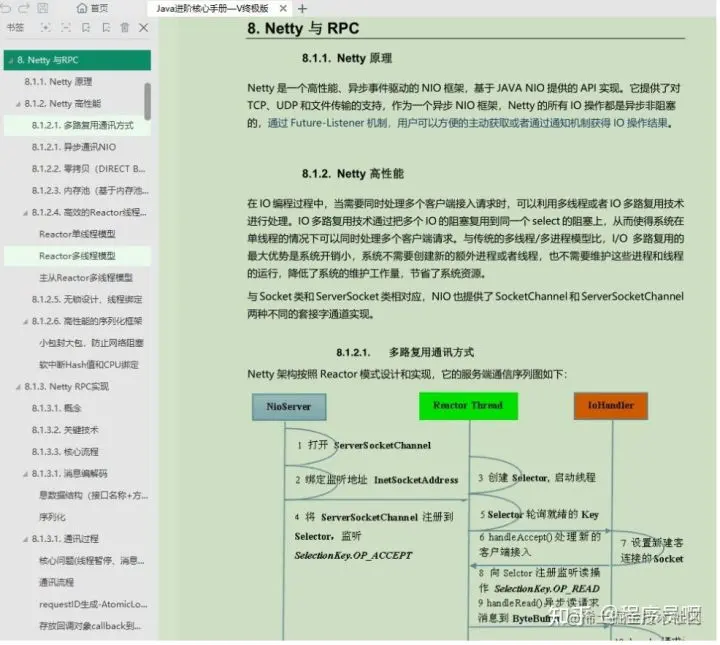Select bookmark 软中断Hash值和CPU绑定
The width and height of the screenshot is (720, 645).
point(89,365)
